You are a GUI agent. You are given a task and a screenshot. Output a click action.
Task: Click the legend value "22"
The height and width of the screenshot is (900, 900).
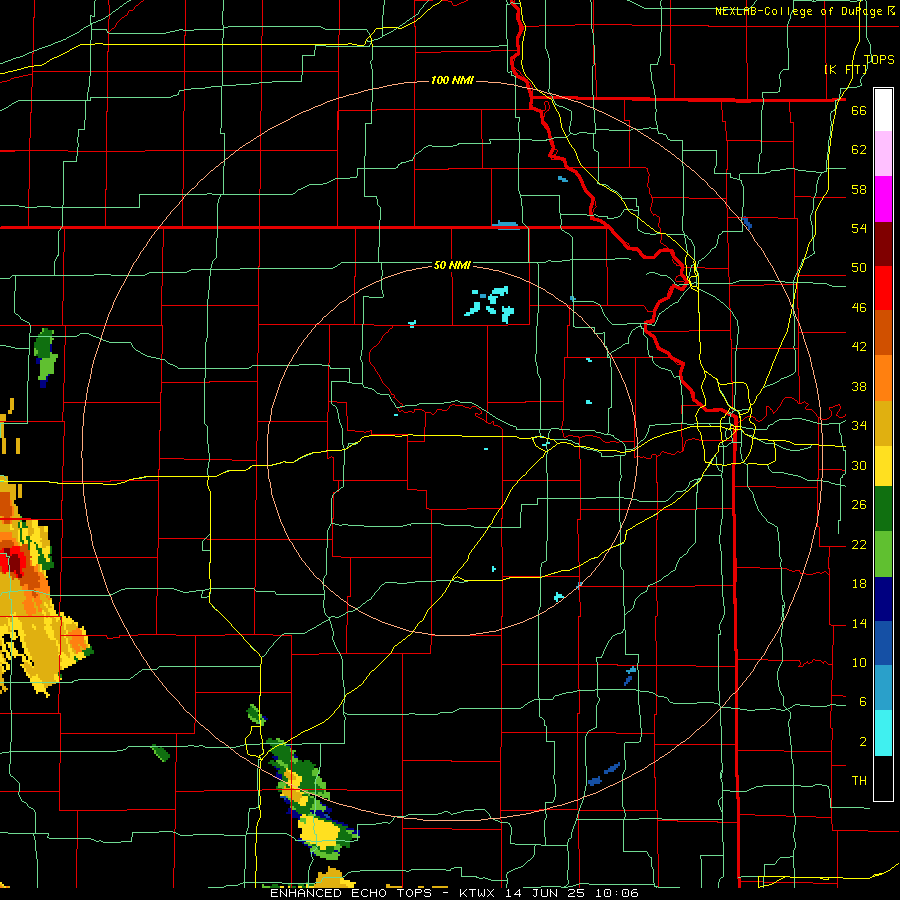tap(859, 544)
